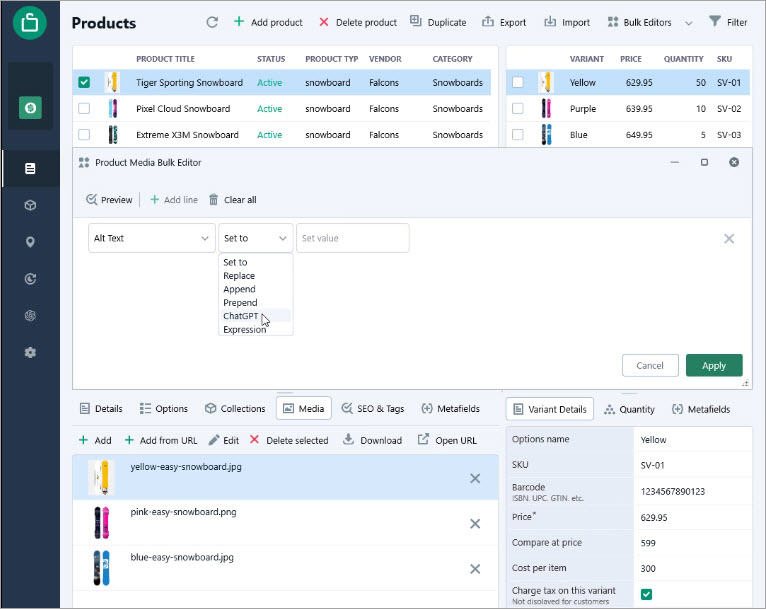Switch to the variant Metafields tab
Screen dimensions: 766x609
click(x=701, y=409)
